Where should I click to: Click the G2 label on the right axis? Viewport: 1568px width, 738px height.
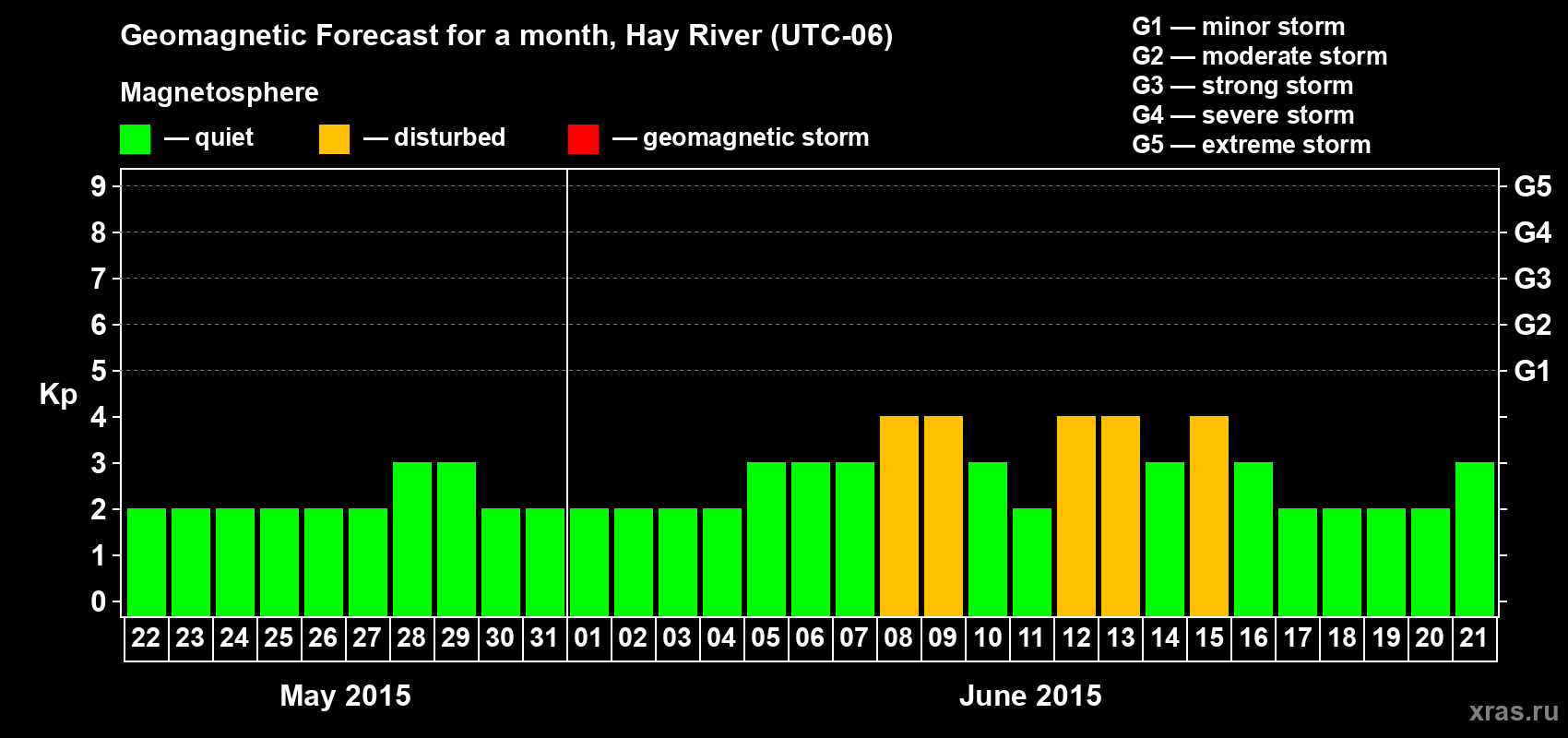tap(1533, 325)
